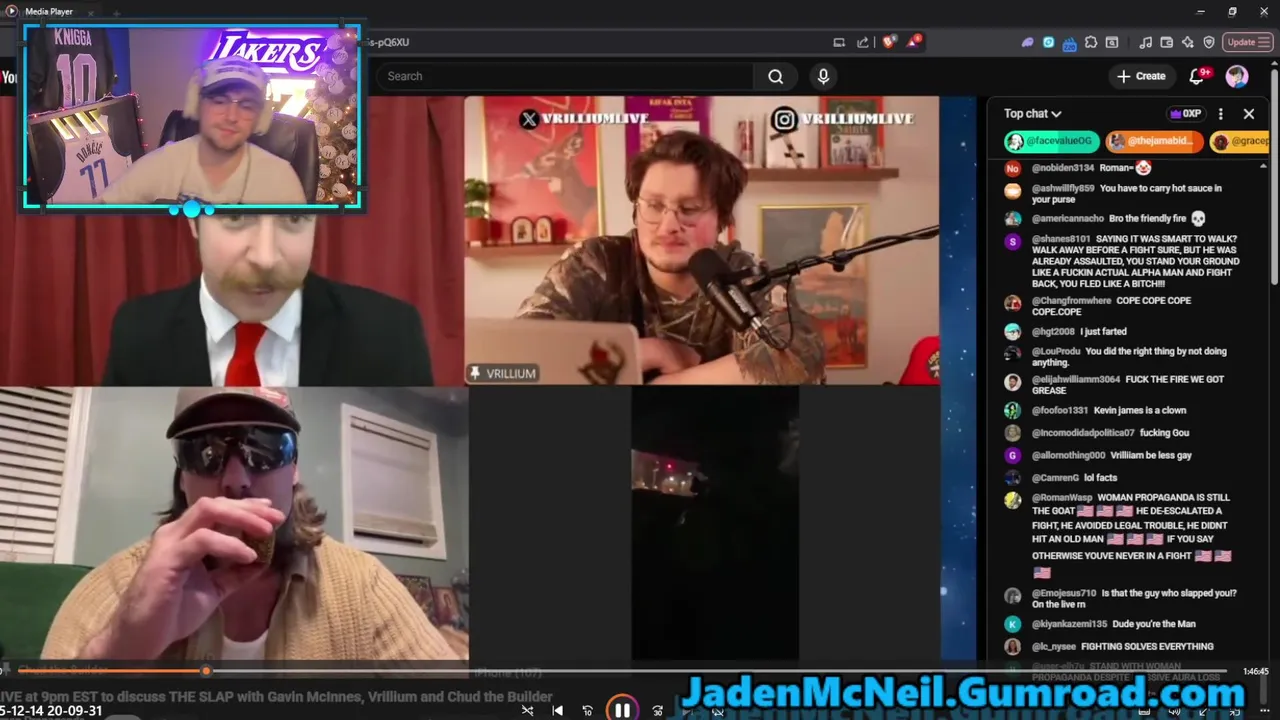Click the chat scrollbar up arrow
Image resolution: width=1280 pixels, height=720 pixels.
(x=1263, y=166)
